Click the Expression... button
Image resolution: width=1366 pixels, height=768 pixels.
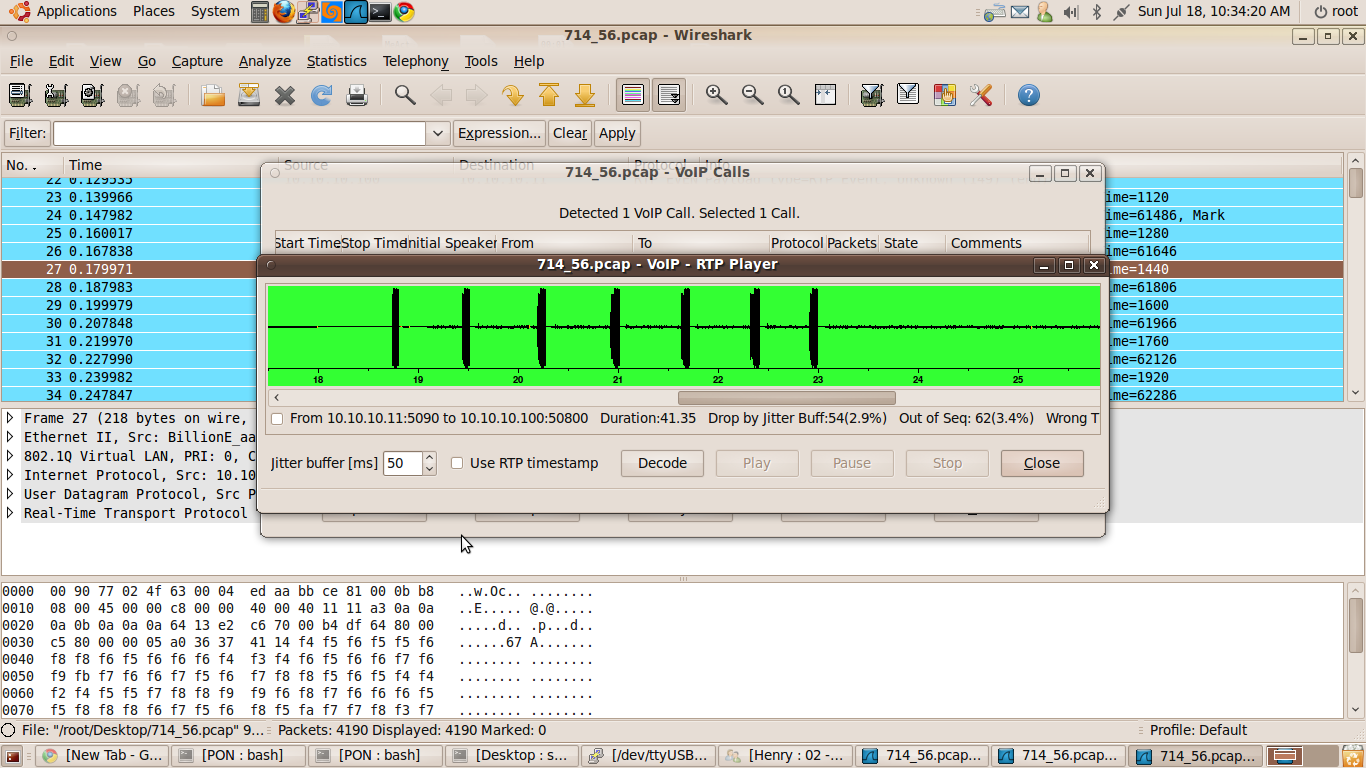coord(499,133)
